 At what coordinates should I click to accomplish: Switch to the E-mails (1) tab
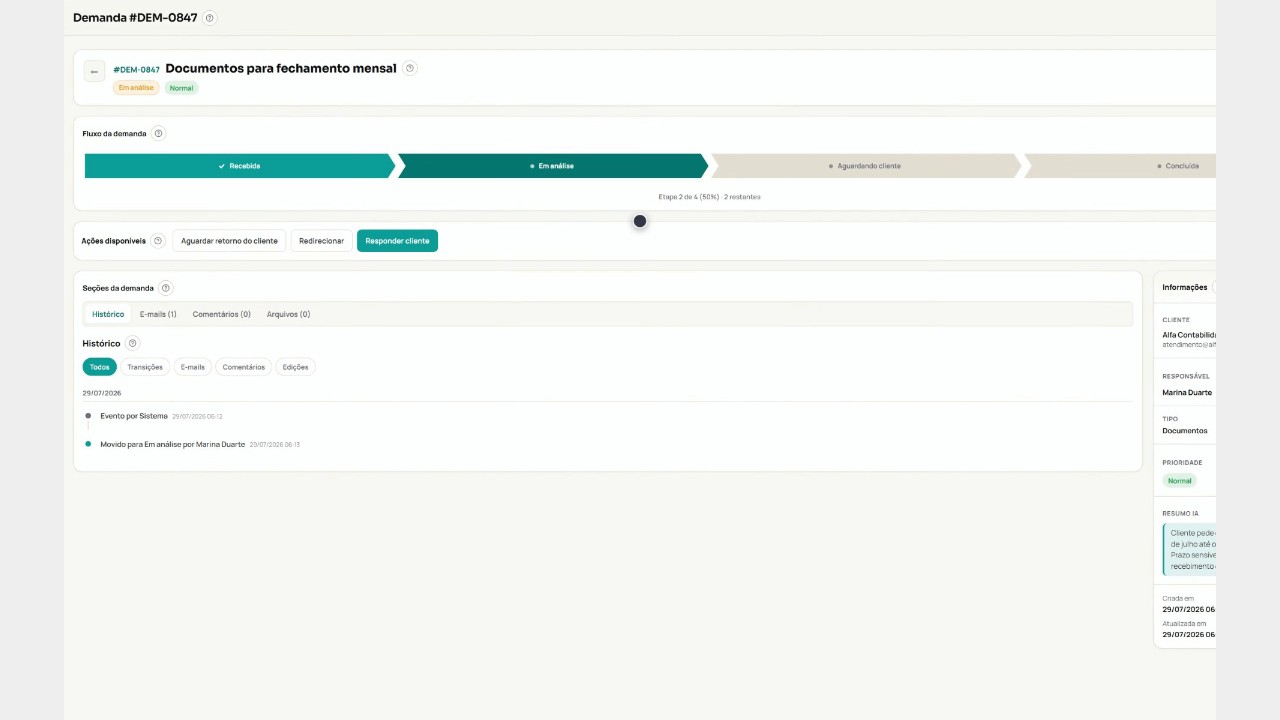[158, 314]
